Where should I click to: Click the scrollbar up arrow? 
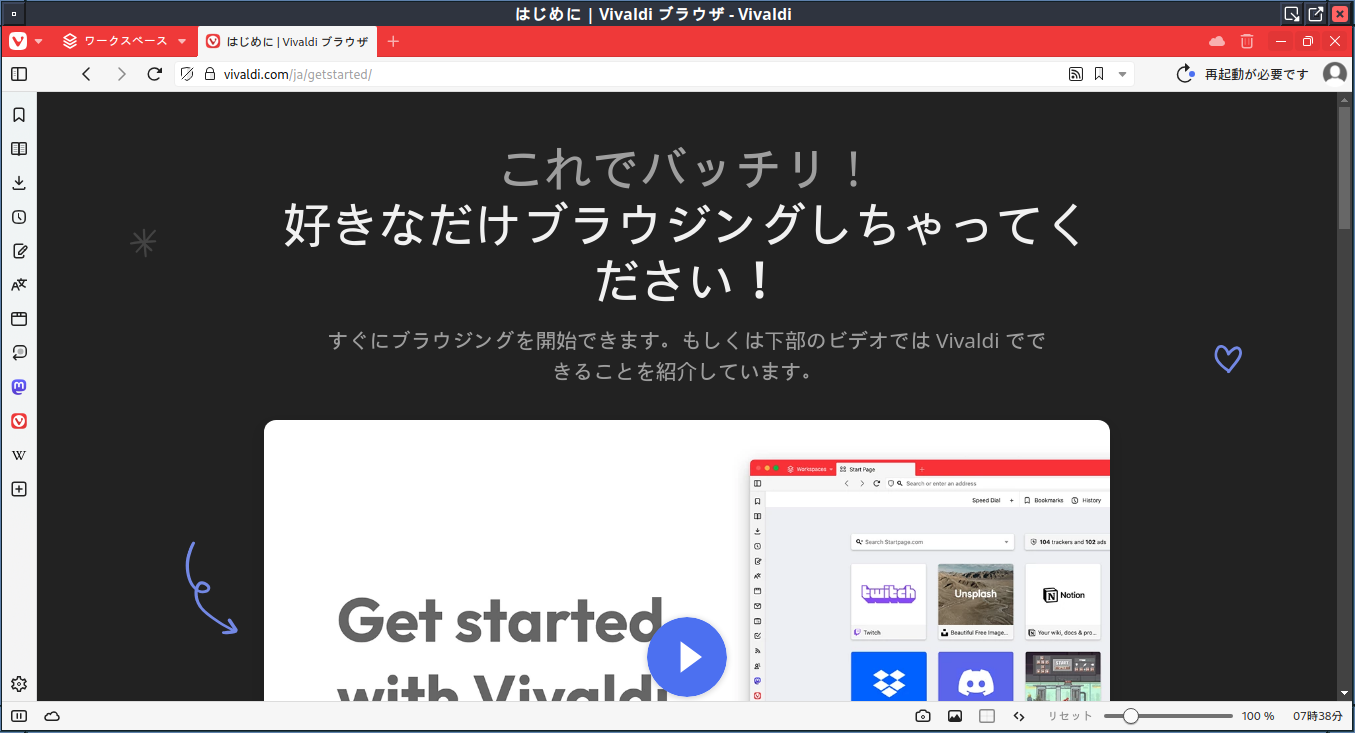(x=1345, y=99)
